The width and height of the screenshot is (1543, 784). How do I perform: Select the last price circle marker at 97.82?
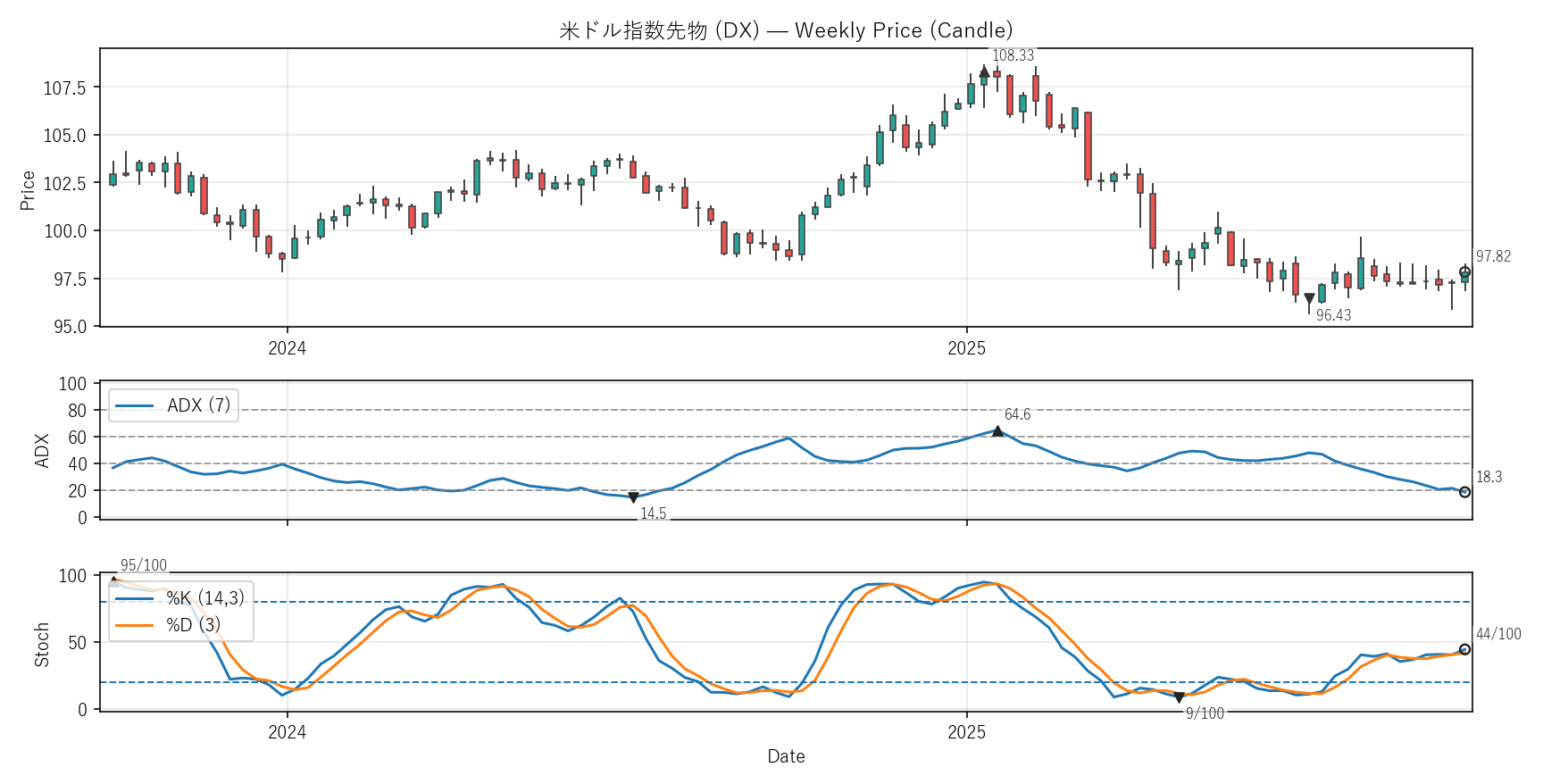tap(1464, 272)
